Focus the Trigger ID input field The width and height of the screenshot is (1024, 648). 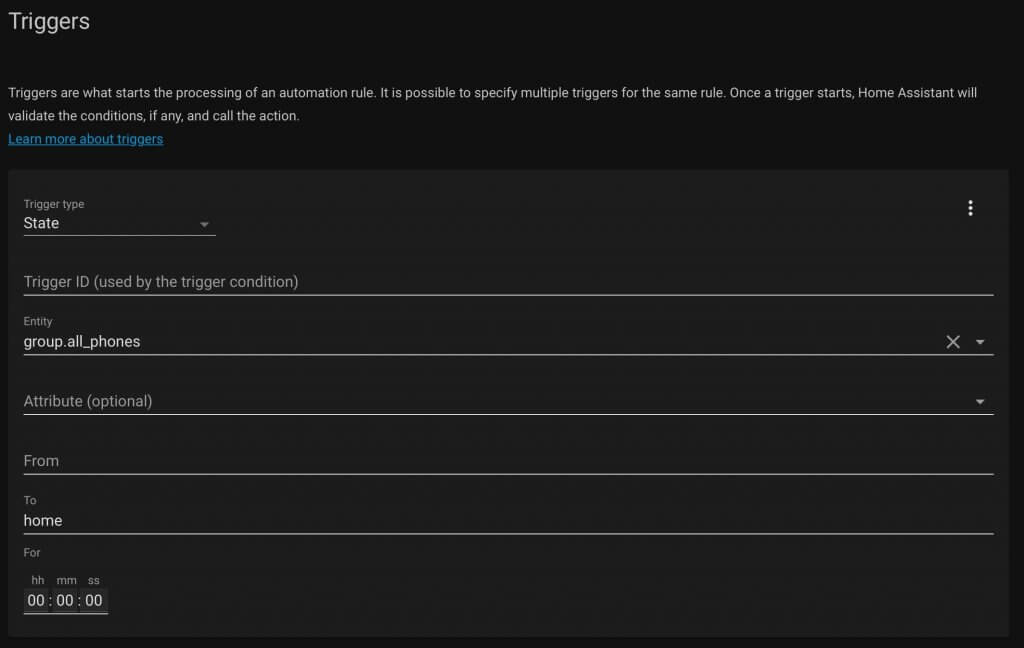tap(508, 282)
